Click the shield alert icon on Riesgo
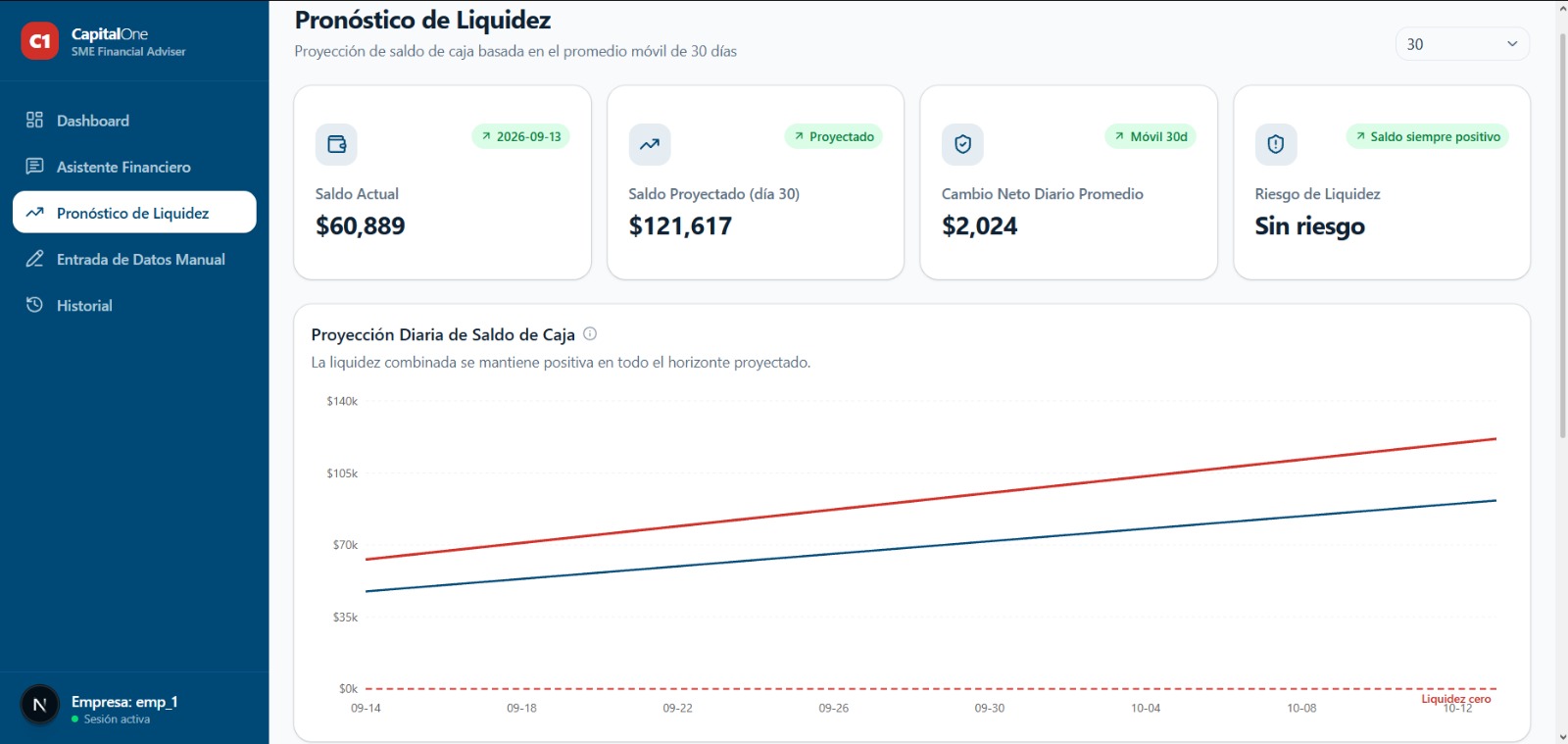This screenshot has height=744, width=1568. tap(1276, 144)
